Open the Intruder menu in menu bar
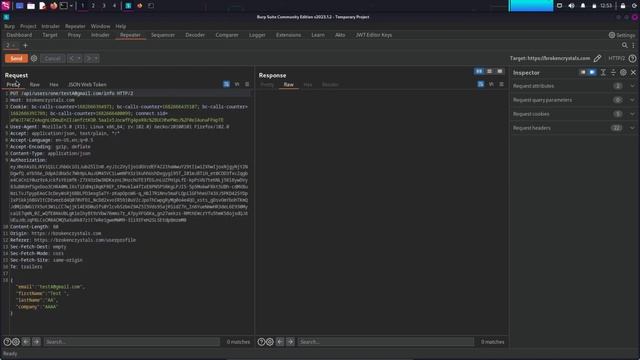This screenshot has width=640, height=360. tap(50, 26)
